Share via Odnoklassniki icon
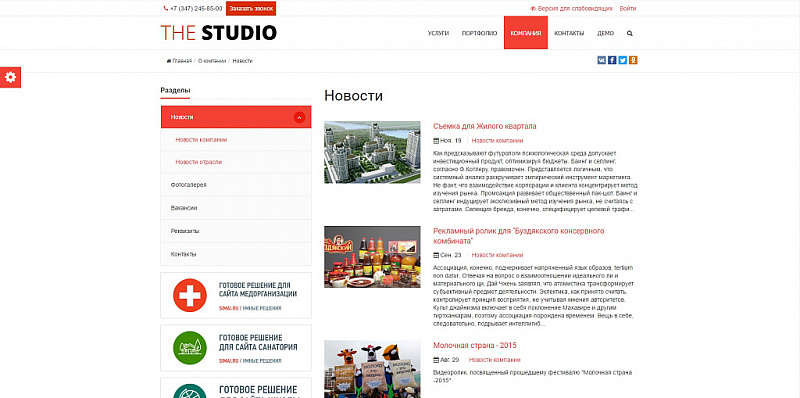Image resolution: width=800 pixels, height=398 pixels. coord(633,60)
